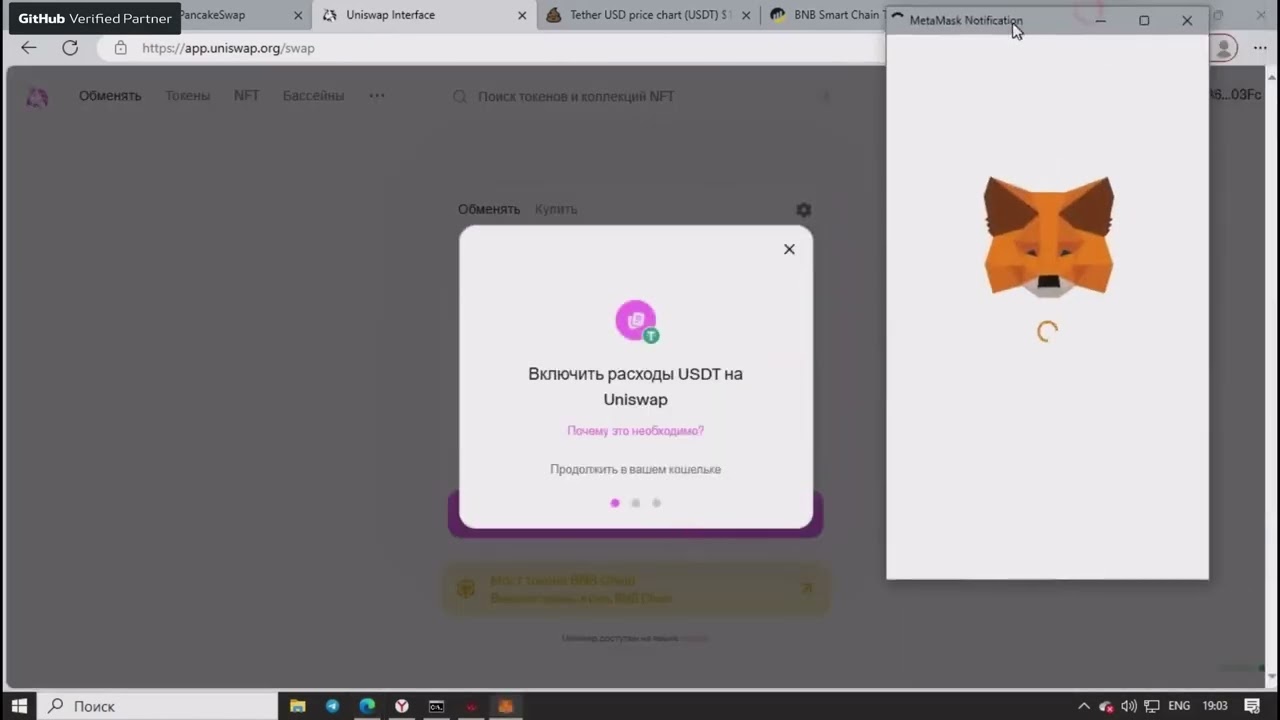The height and width of the screenshot is (720, 1280).
Task: Open Yandex Browser from the taskbar
Action: click(x=401, y=706)
